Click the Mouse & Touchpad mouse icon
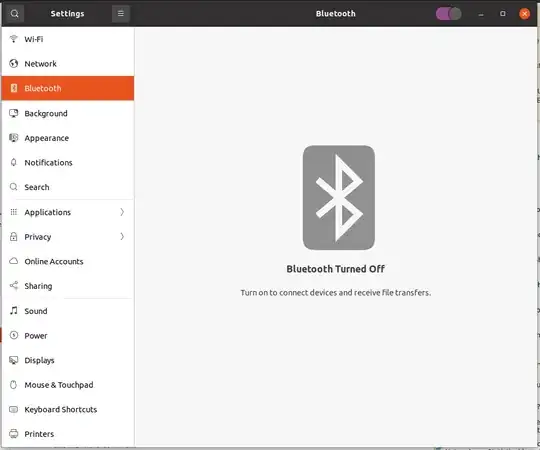This screenshot has height=450, width=540. pyautogui.click(x=13, y=385)
